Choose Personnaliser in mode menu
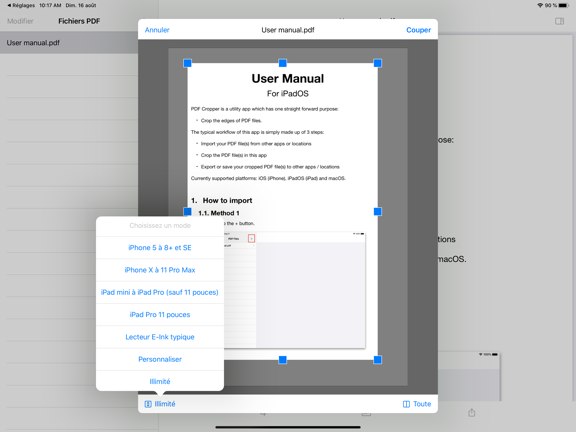576x432 pixels. coord(160,359)
